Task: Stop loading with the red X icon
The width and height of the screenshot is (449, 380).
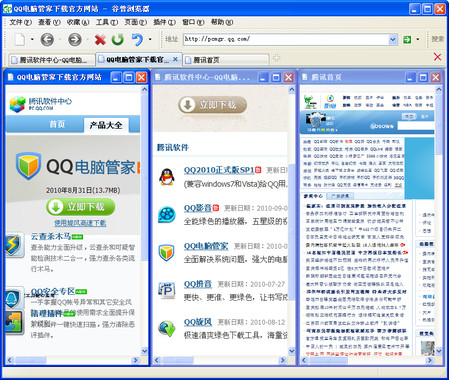Action: [100, 40]
